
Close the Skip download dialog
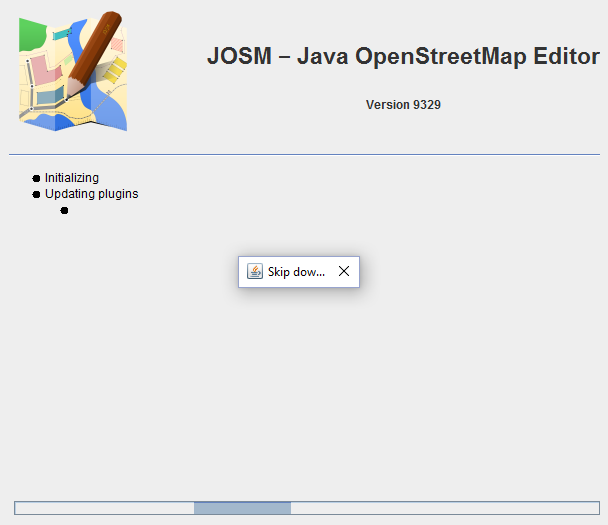click(x=343, y=271)
